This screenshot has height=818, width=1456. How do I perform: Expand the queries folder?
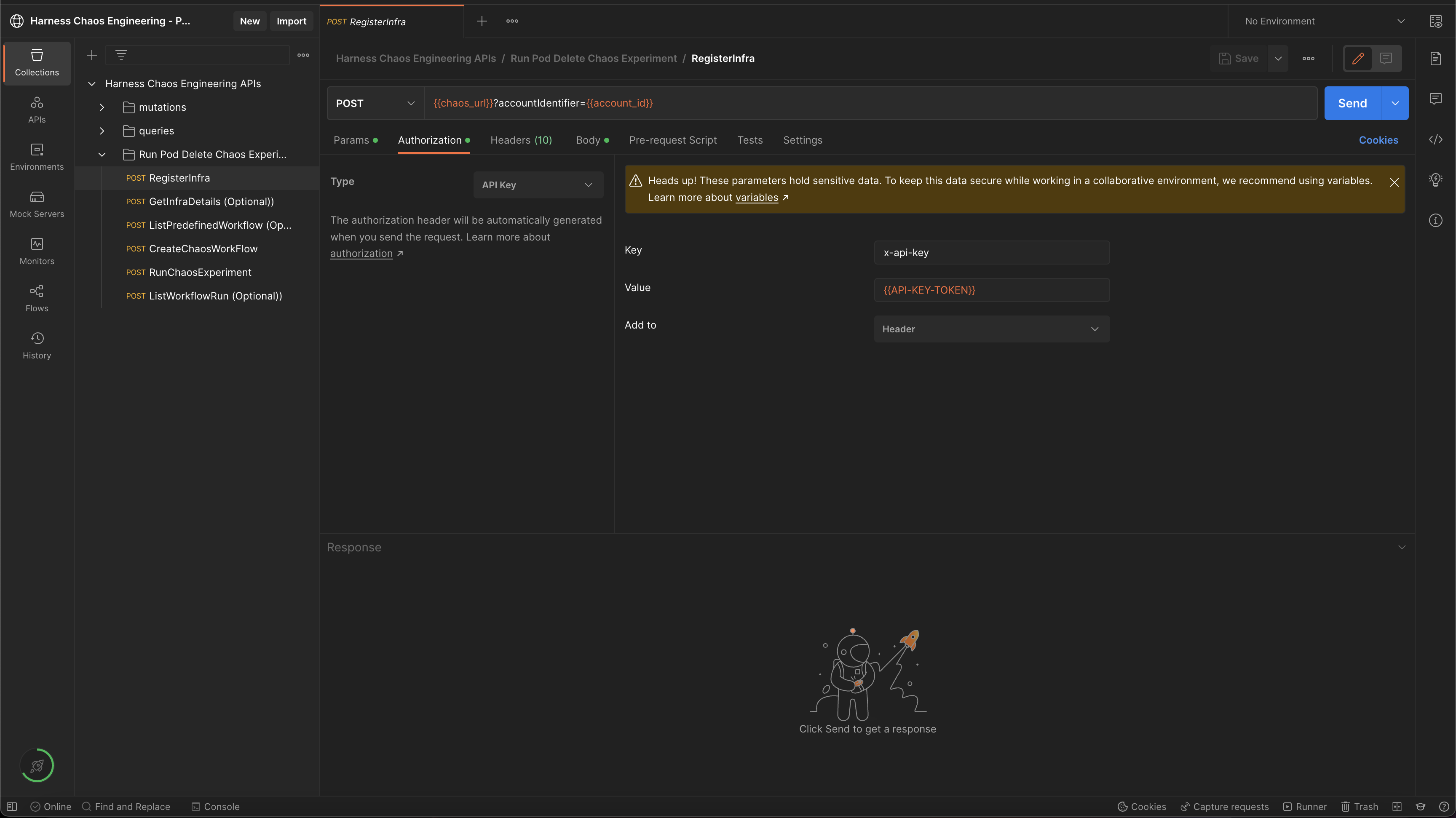click(x=102, y=130)
